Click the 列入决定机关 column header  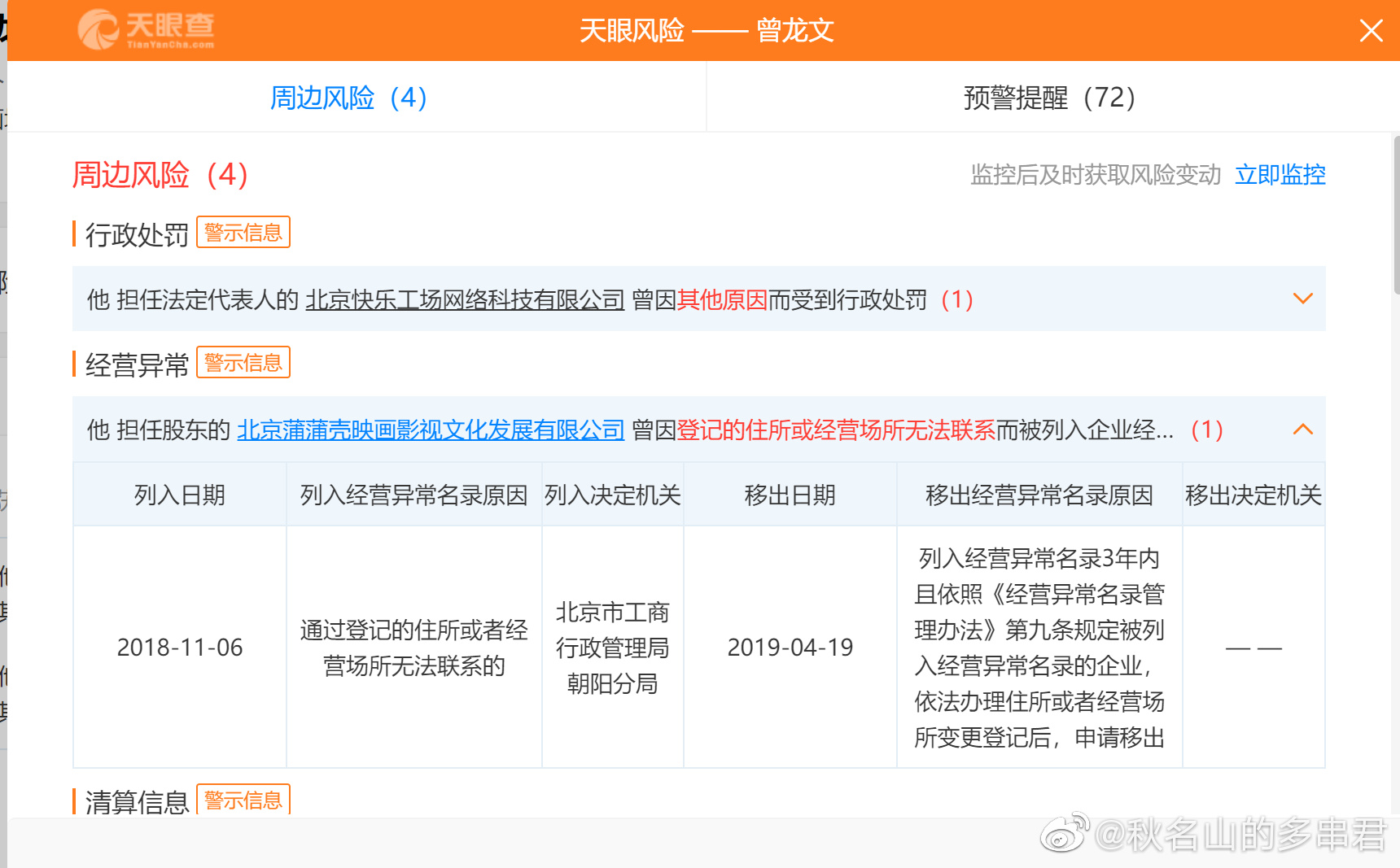(x=613, y=495)
